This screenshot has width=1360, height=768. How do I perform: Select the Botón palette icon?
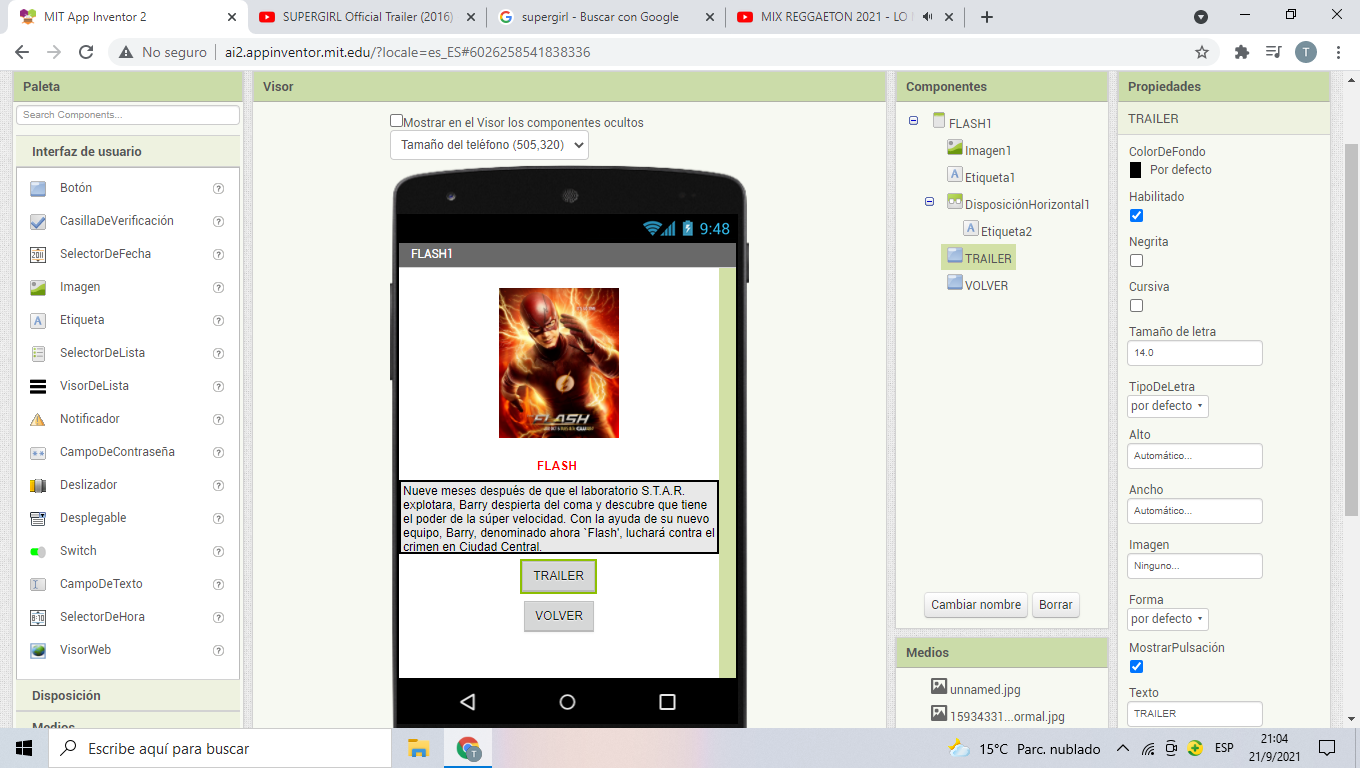(x=38, y=188)
